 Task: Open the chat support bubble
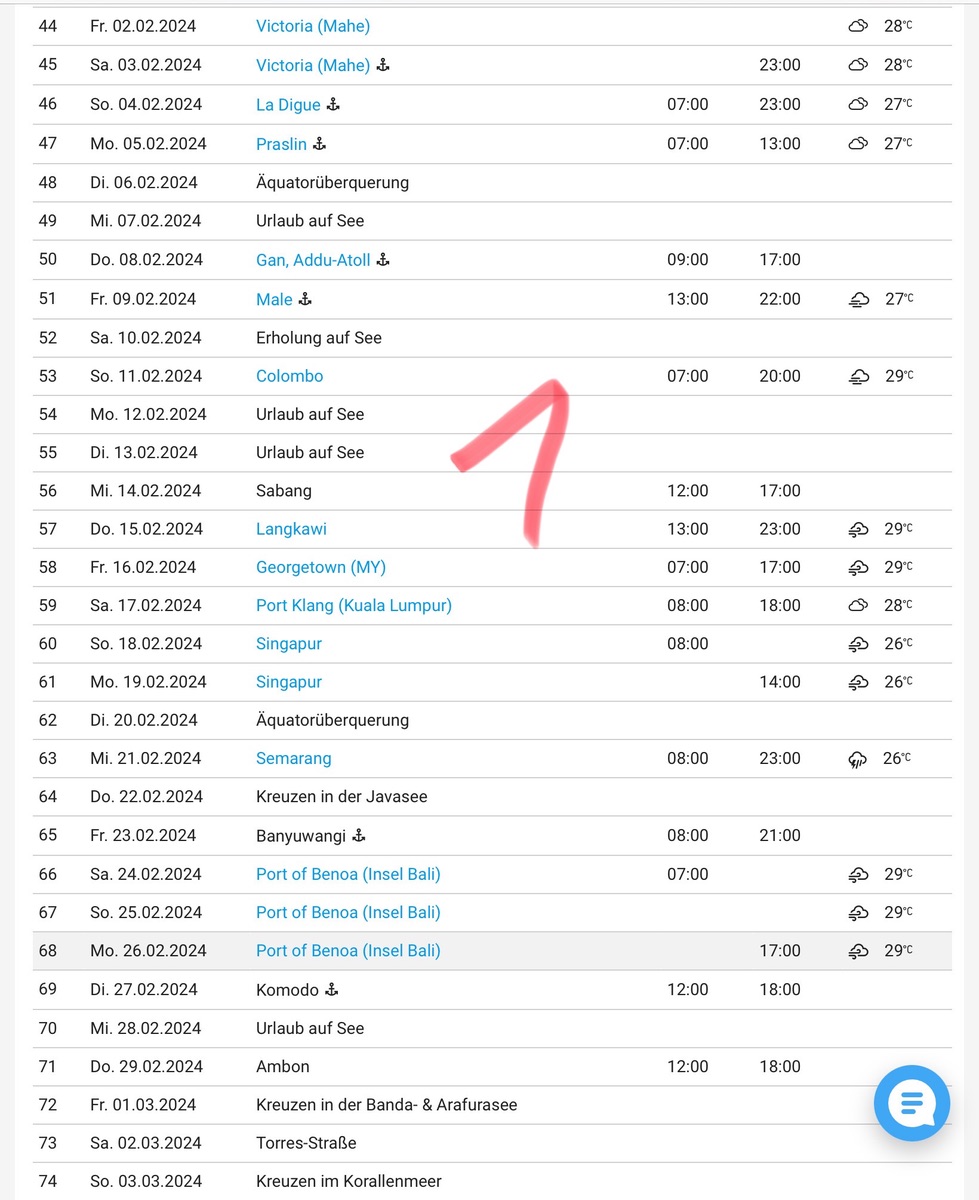[911, 1104]
